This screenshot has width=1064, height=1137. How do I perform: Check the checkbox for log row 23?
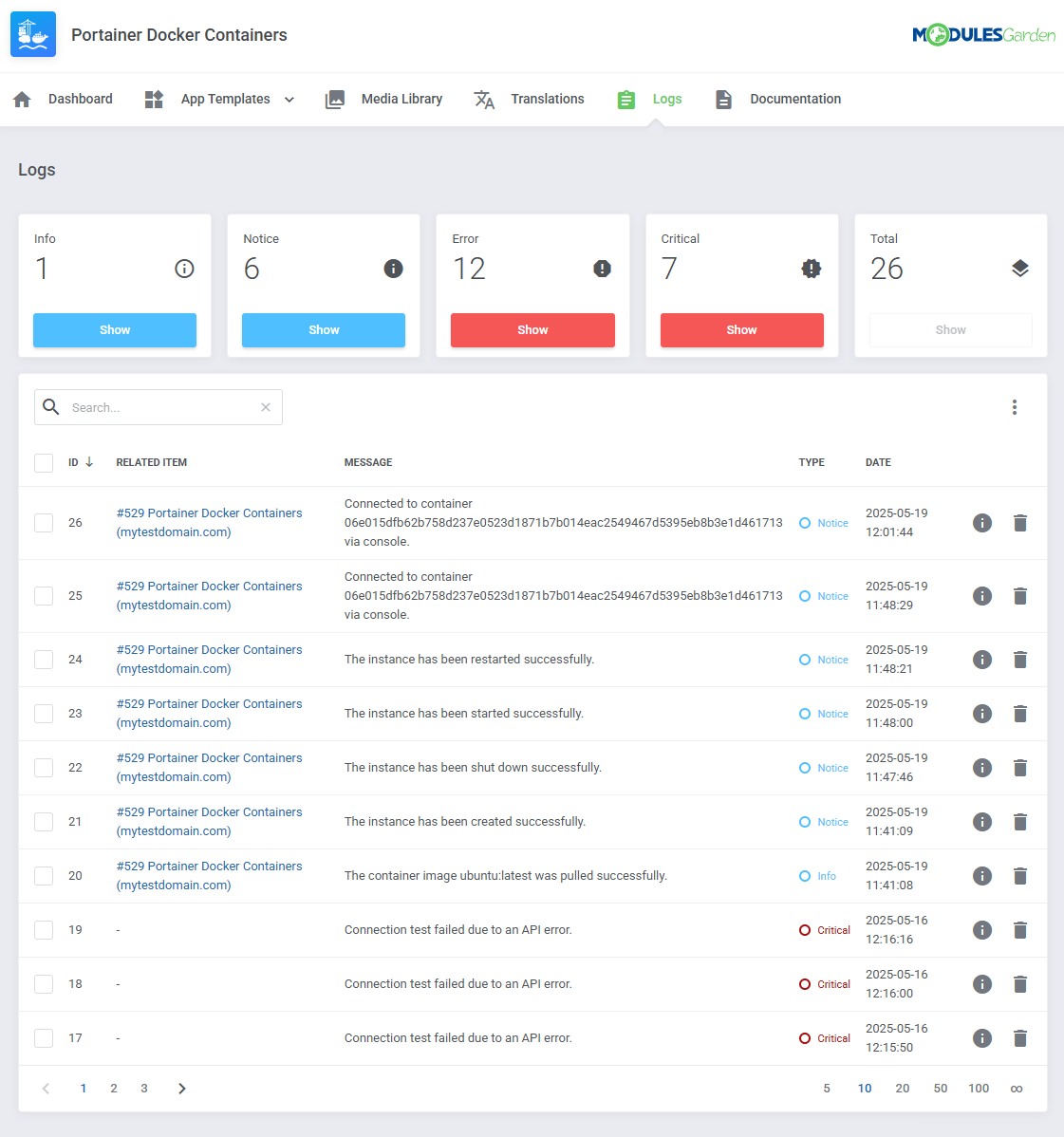44,714
